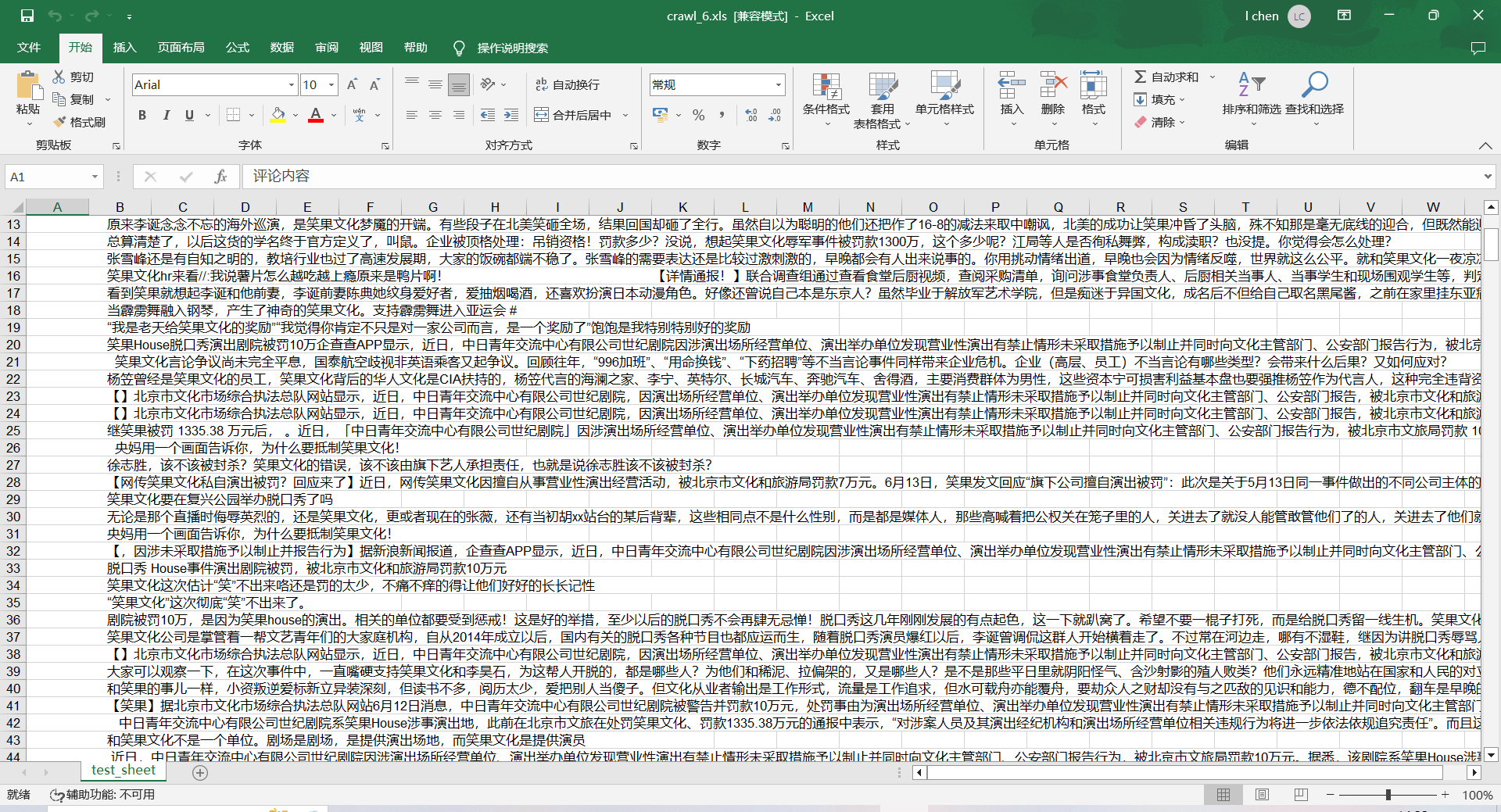The width and height of the screenshot is (1501, 812).
Task: Click the Sort and Filter icon
Action: coord(1252,84)
